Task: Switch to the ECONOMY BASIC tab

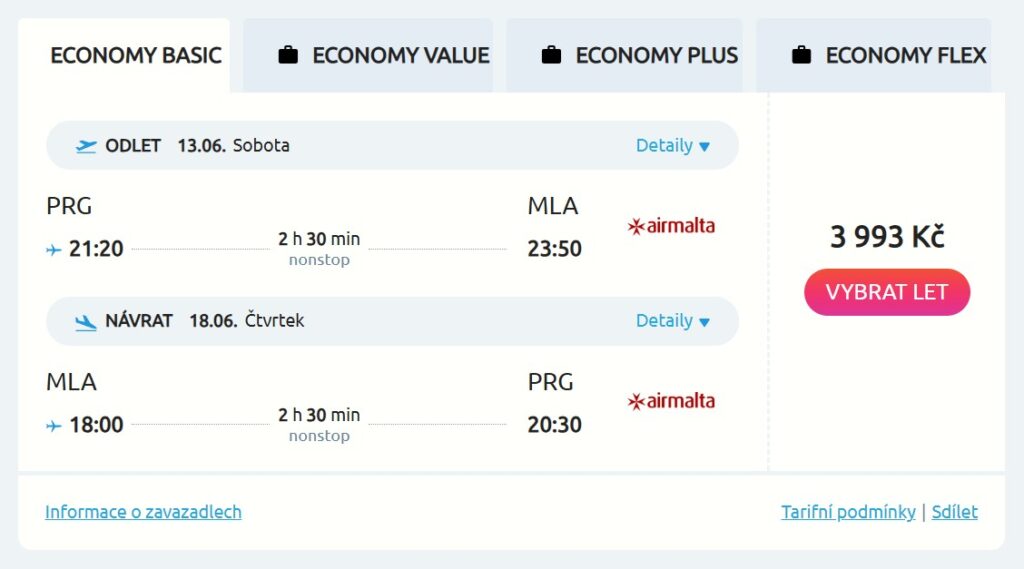Action: point(135,55)
